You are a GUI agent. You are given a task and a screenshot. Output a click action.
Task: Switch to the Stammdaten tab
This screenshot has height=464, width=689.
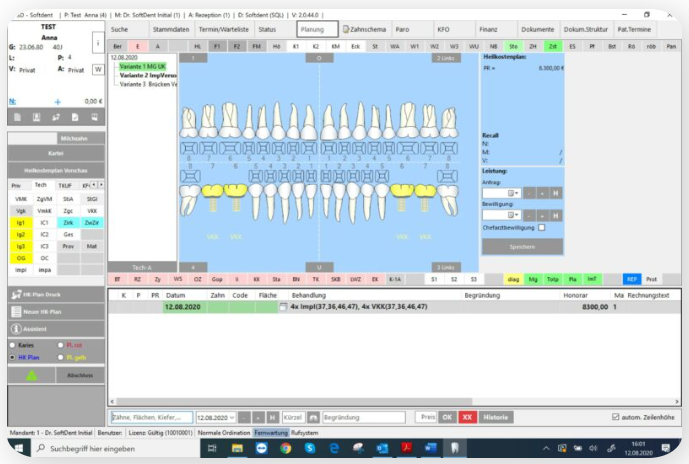pos(171,29)
